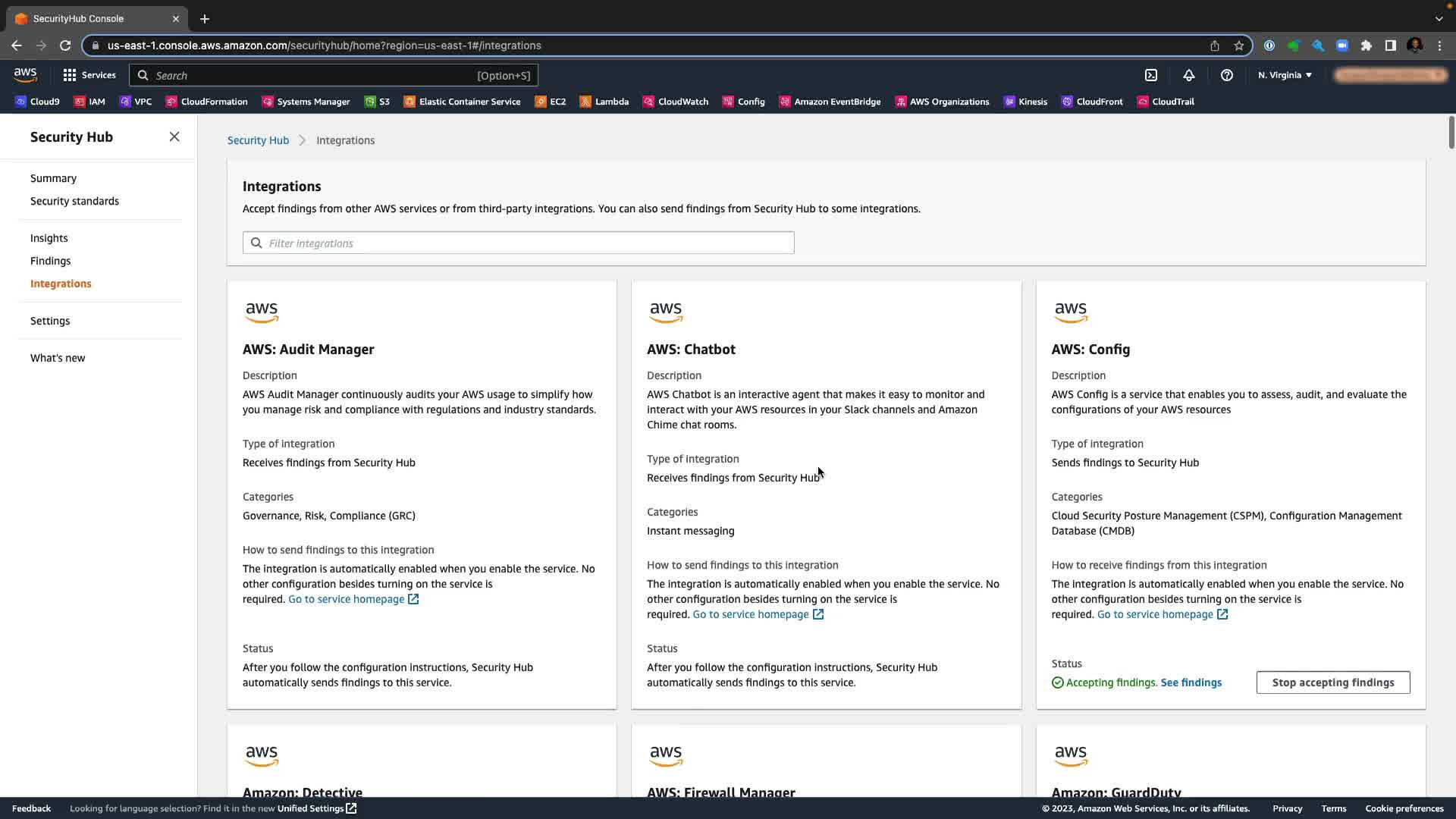Click the AWS logo home icon
The image size is (1456, 819).
(x=25, y=74)
